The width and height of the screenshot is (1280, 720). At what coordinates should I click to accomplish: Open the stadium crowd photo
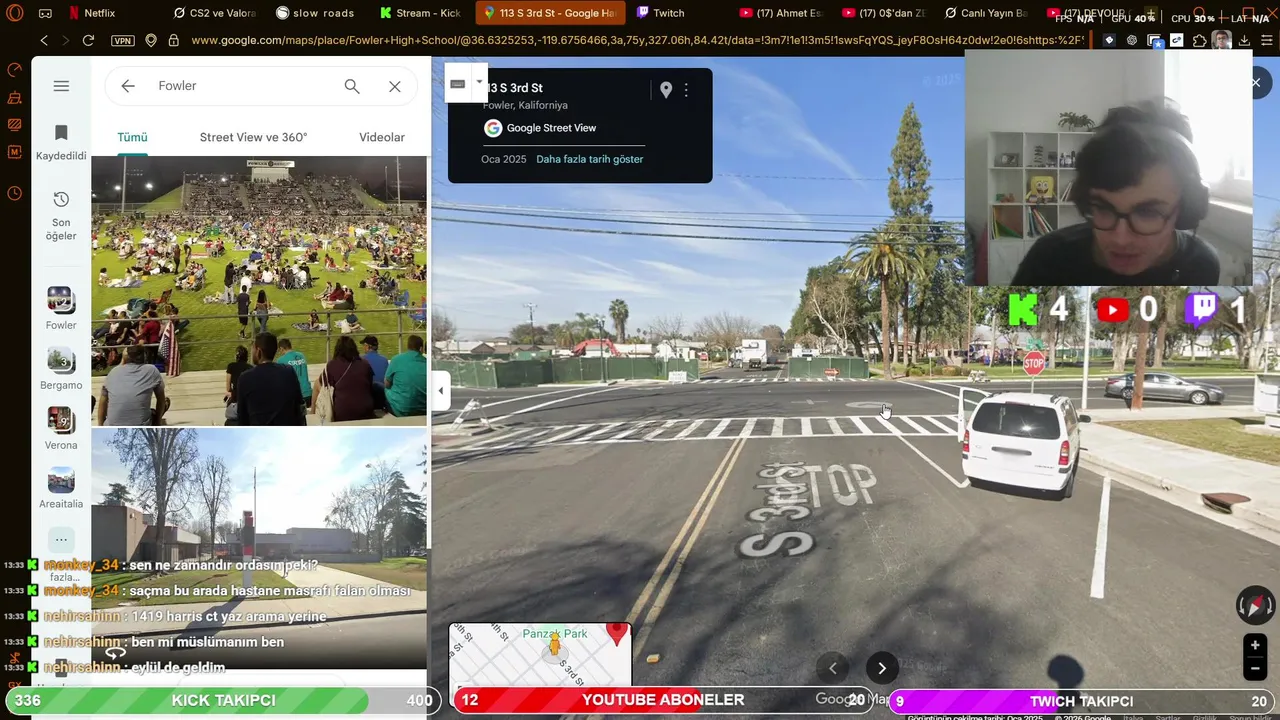pyautogui.click(x=259, y=291)
